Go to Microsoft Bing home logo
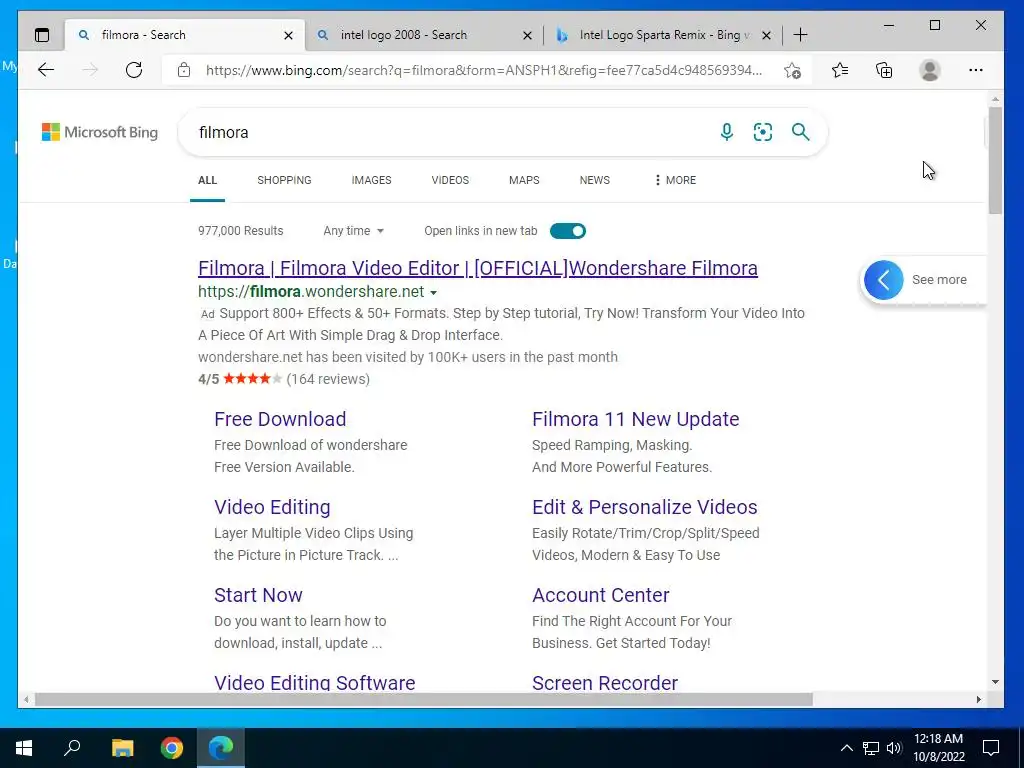1024x768 pixels. [100, 132]
